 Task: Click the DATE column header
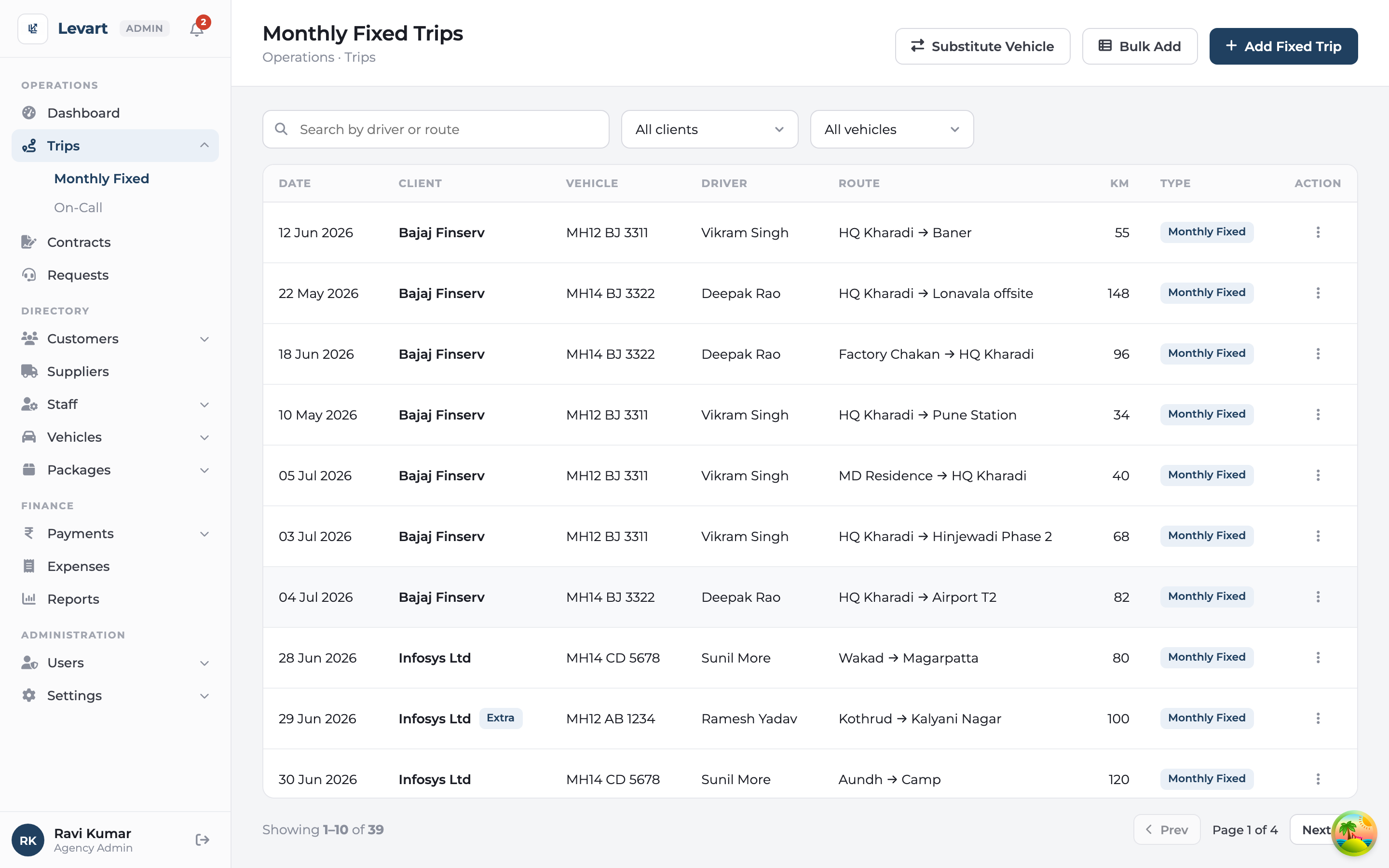click(295, 183)
